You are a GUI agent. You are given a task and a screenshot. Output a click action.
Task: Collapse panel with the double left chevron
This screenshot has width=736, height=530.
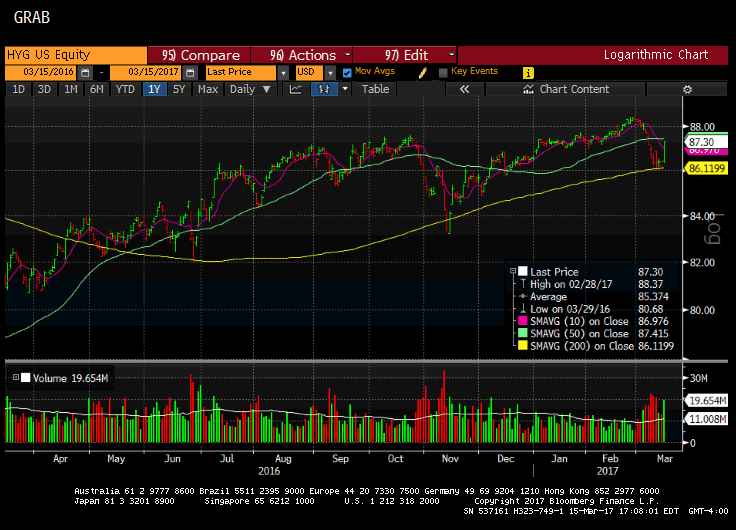(x=464, y=89)
